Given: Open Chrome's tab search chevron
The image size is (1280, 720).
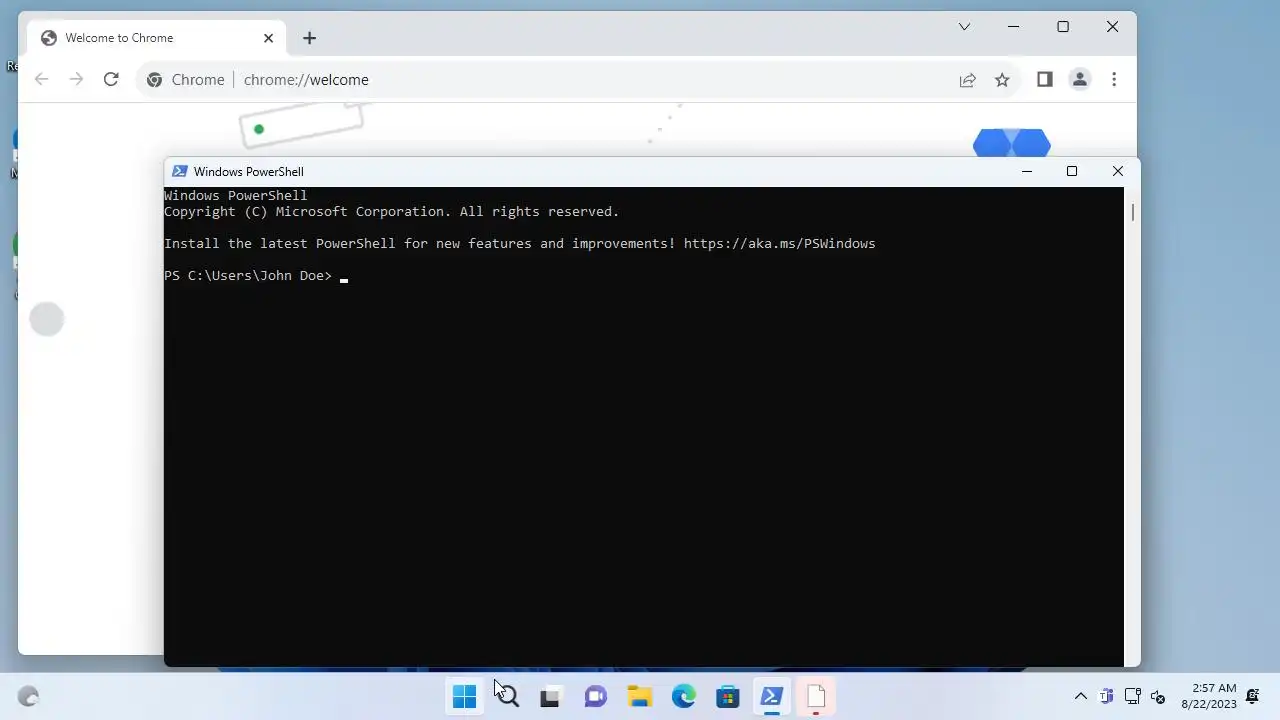Looking at the screenshot, I should 964,27.
